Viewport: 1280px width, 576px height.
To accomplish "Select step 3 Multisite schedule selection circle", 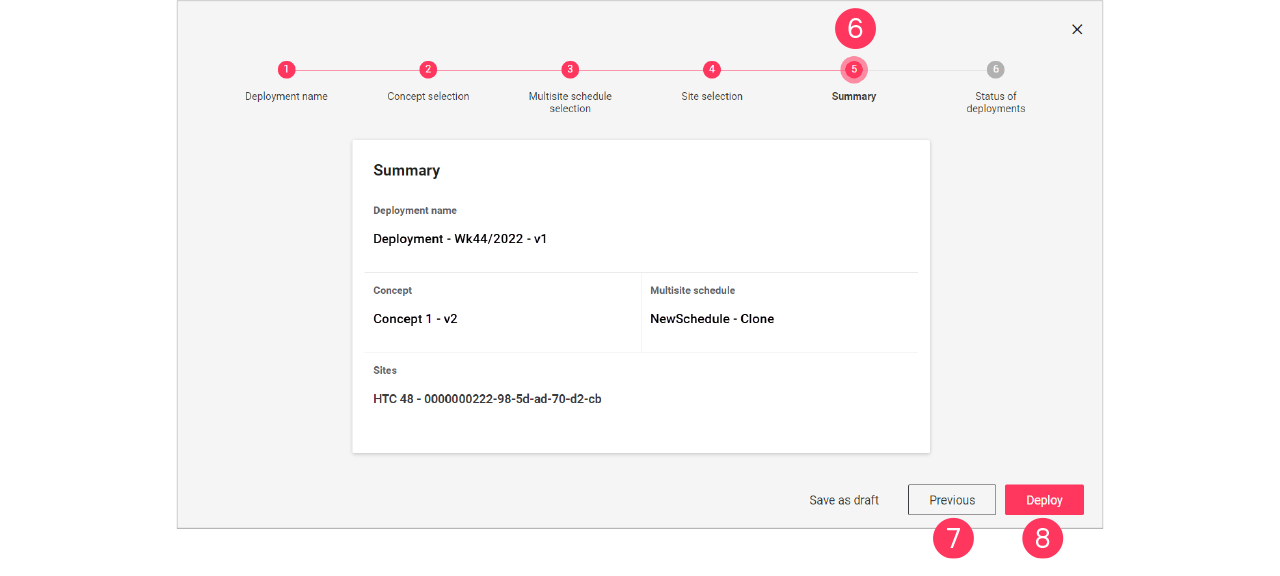I will click(570, 70).
